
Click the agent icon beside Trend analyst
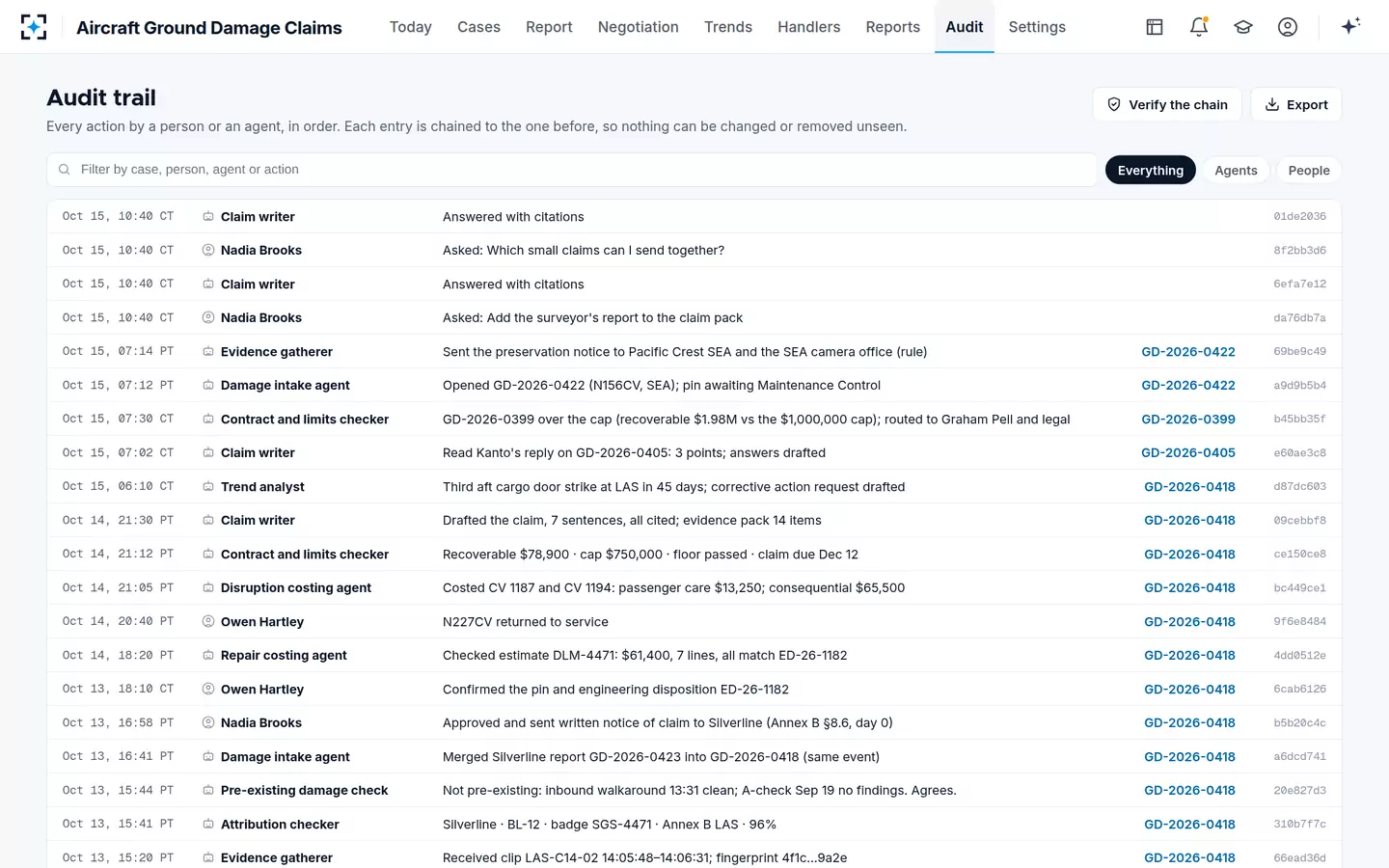(208, 487)
